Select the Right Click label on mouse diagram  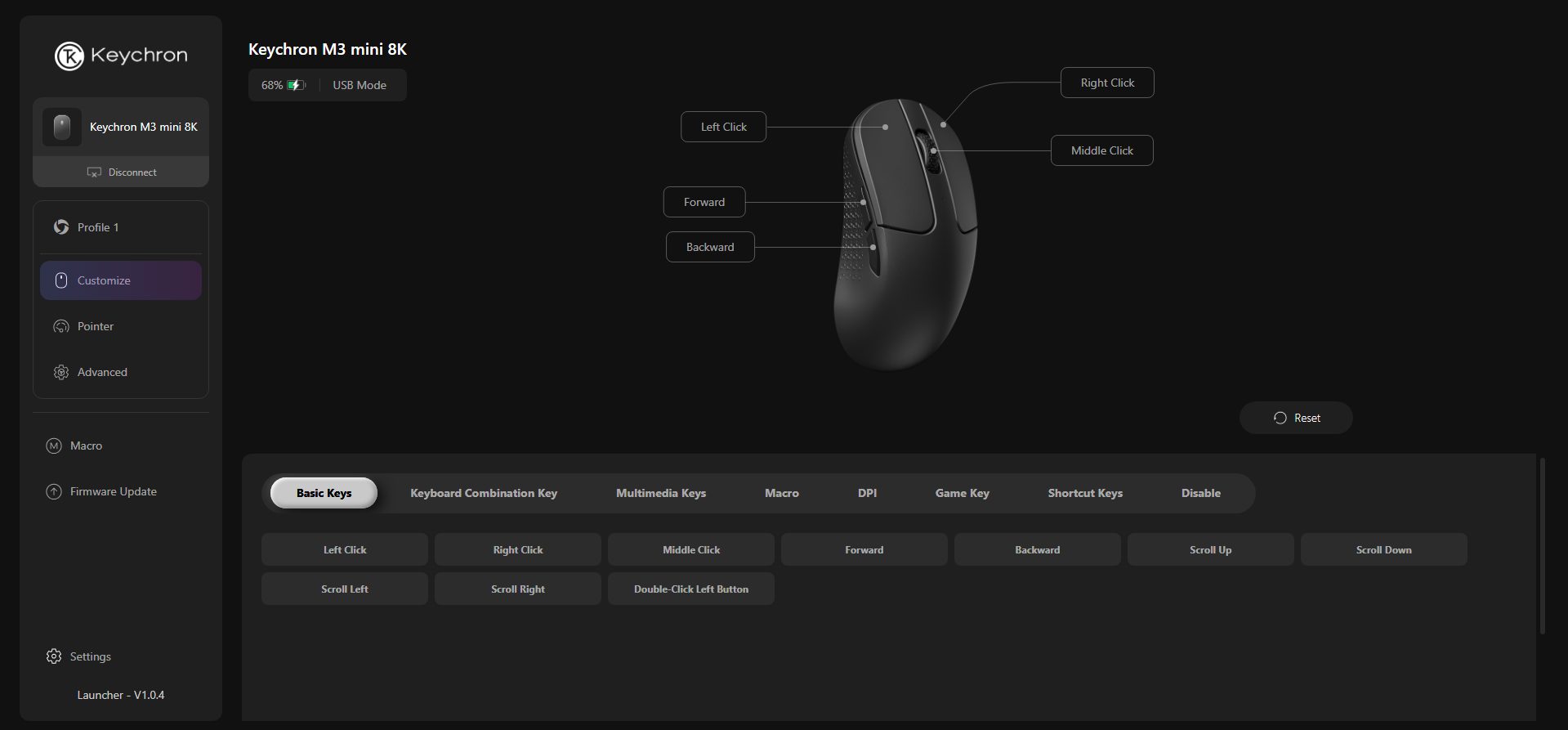click(x=1106, y=83)
